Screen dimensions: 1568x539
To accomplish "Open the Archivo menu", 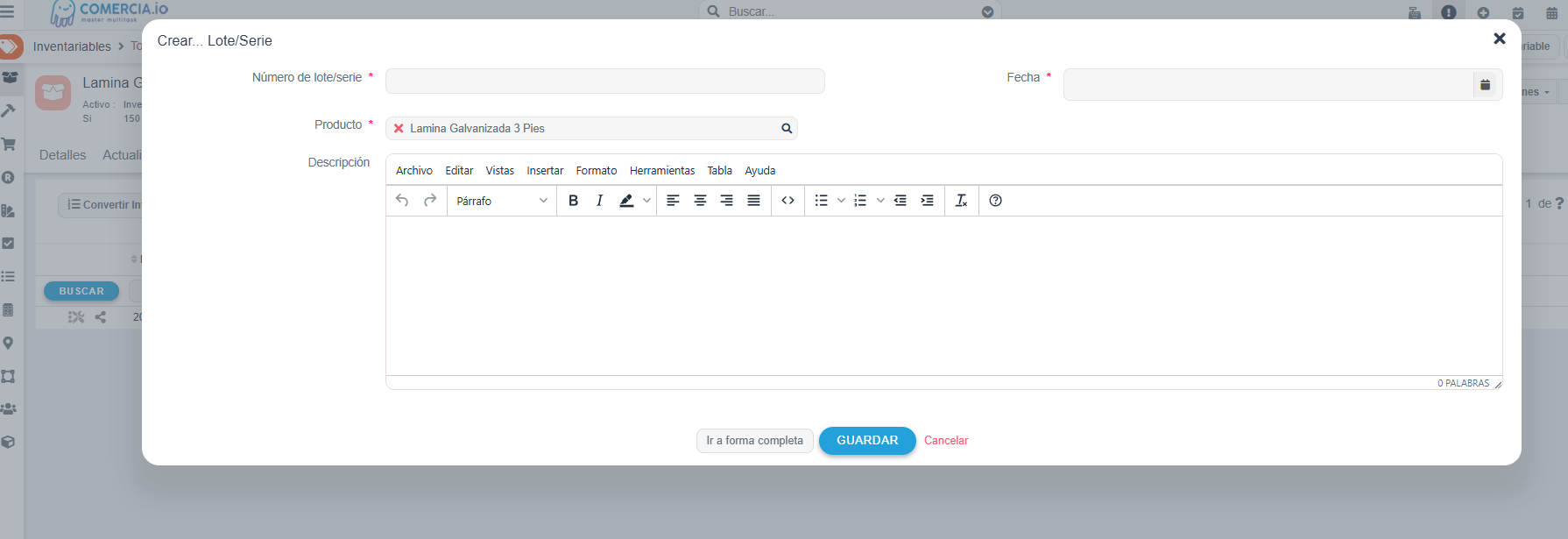I will click(414, 171).
